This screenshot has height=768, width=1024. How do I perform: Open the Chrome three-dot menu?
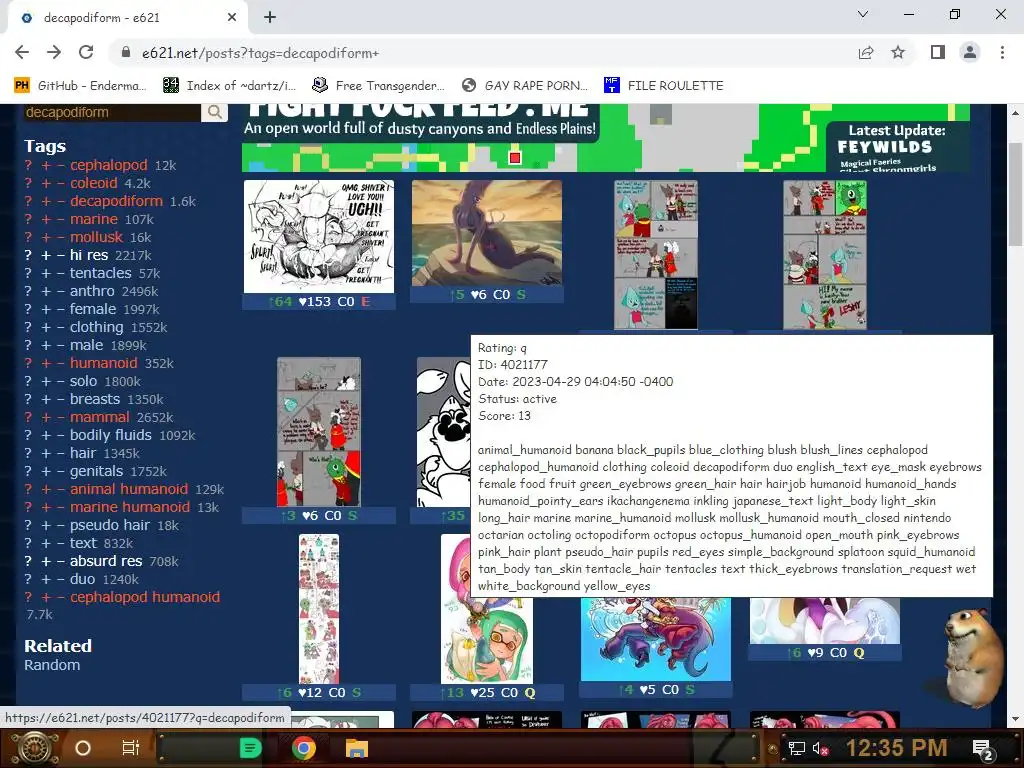[1002, 52]
